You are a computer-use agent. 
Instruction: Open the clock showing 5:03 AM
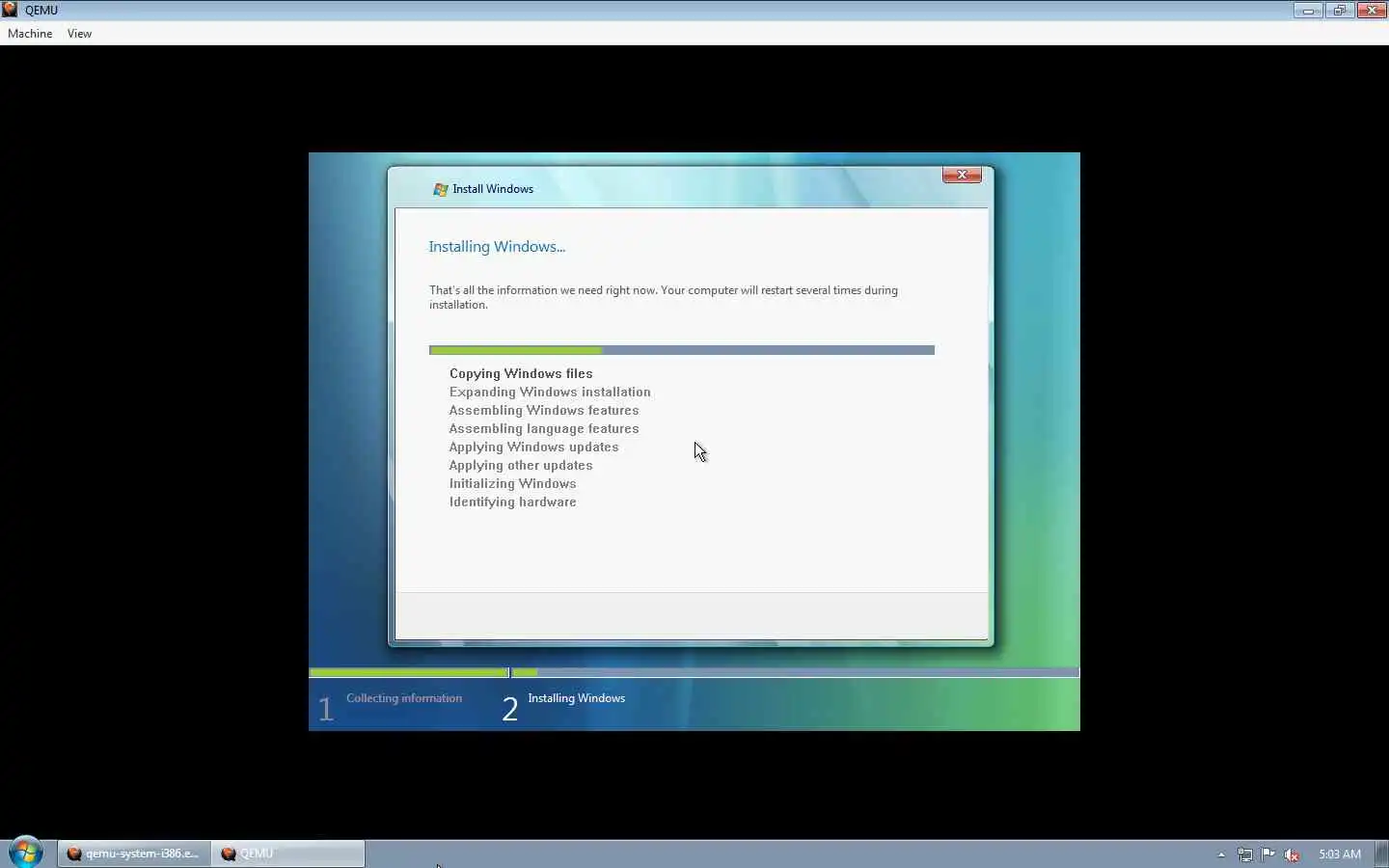(1340, 854)
